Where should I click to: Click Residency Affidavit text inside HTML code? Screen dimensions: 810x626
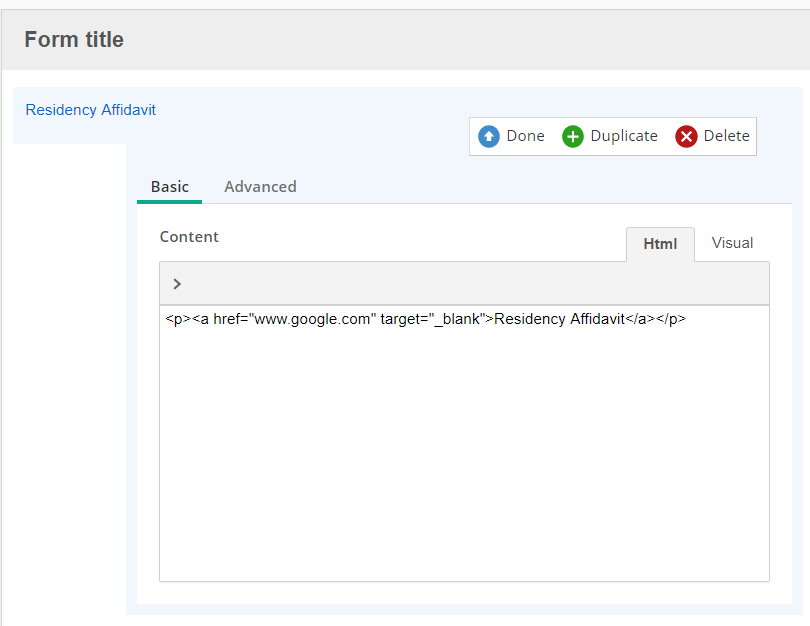click(x=559, y=320)
